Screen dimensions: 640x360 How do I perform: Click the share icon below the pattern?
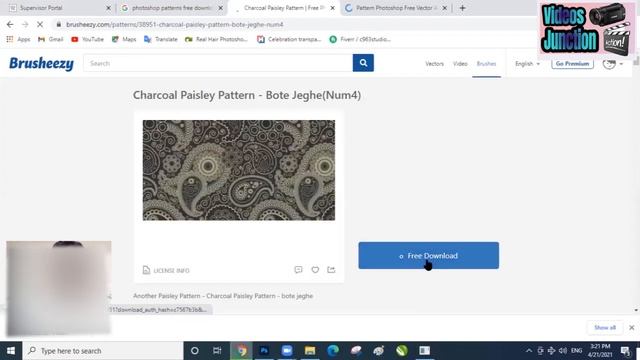pos(331,270)
